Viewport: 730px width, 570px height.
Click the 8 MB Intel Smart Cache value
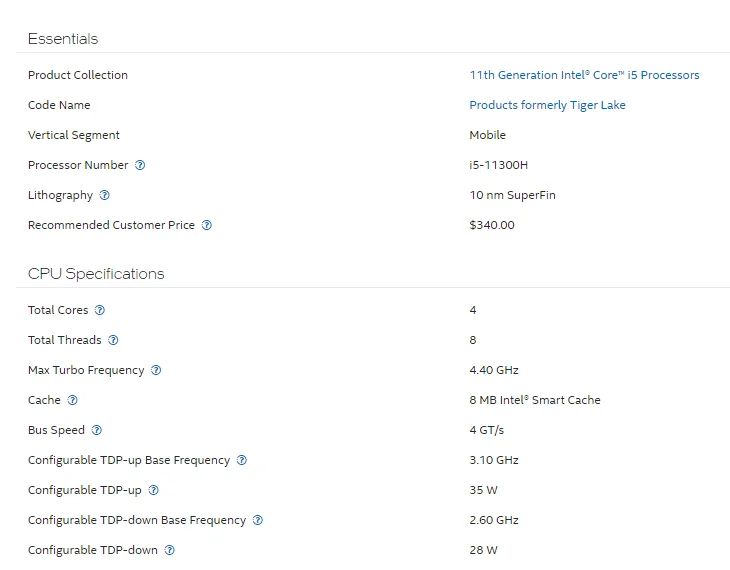click(x=535, y=400)
